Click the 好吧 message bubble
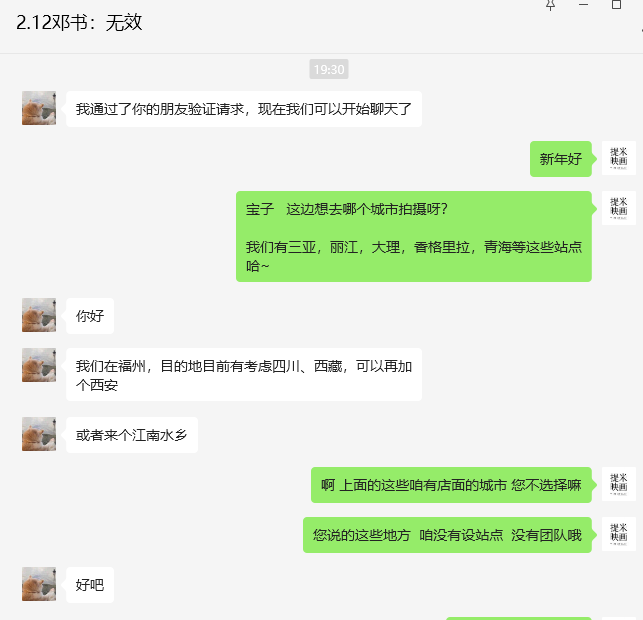The image size is (643, 620). click(90, 585)
